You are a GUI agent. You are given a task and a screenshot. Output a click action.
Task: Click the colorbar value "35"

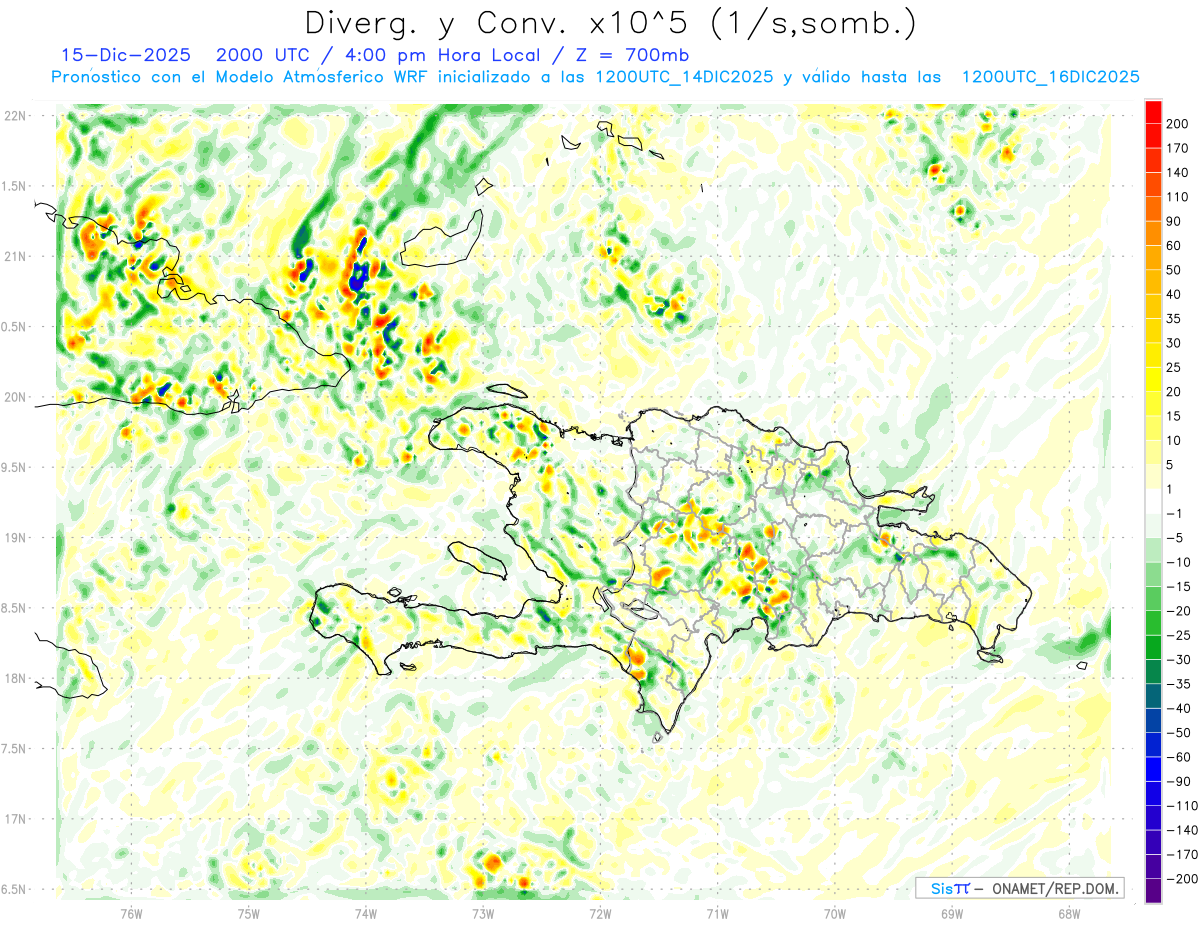[x=1173, y=319]
